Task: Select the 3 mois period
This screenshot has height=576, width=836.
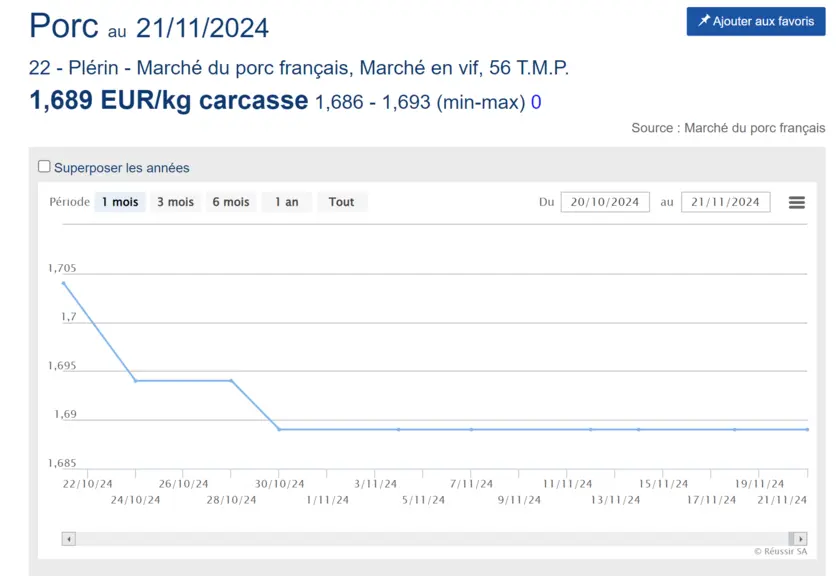Action: click(175, 202)
